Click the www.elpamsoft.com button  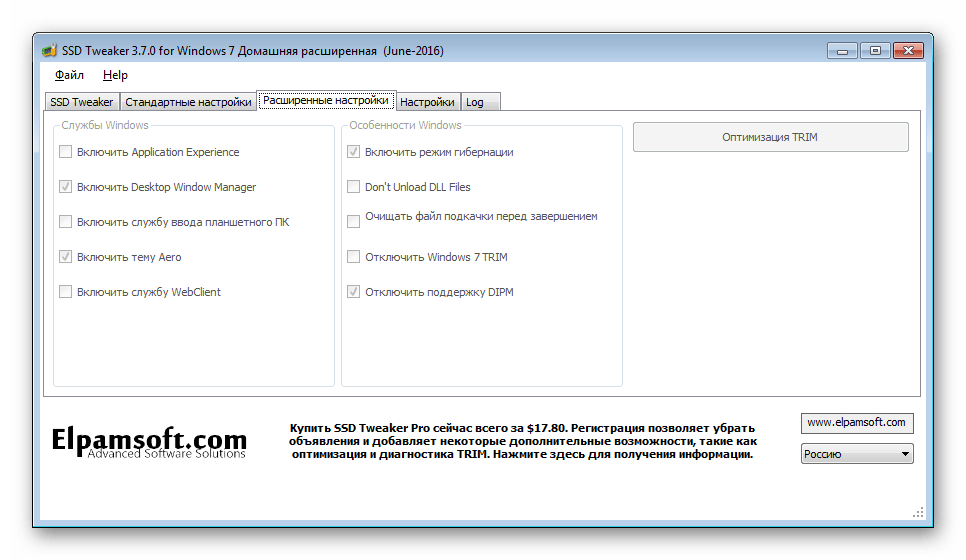click(x=856, y=423)
